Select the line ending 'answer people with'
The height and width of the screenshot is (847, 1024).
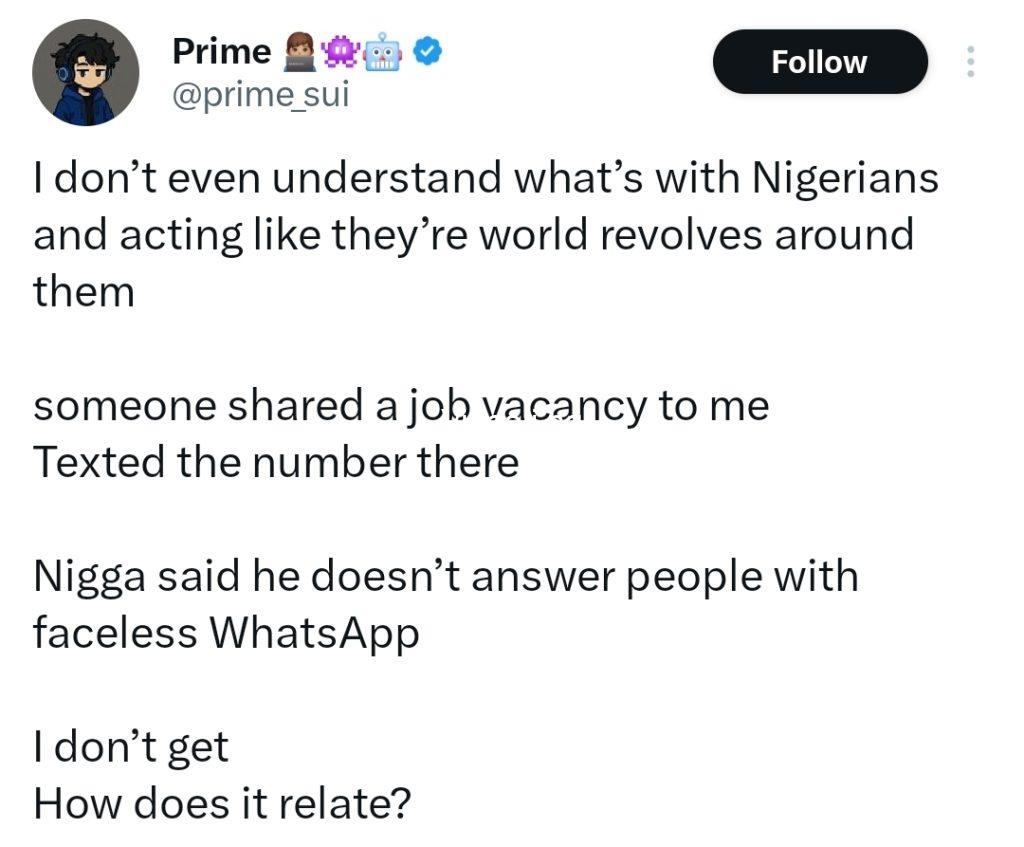445,577
